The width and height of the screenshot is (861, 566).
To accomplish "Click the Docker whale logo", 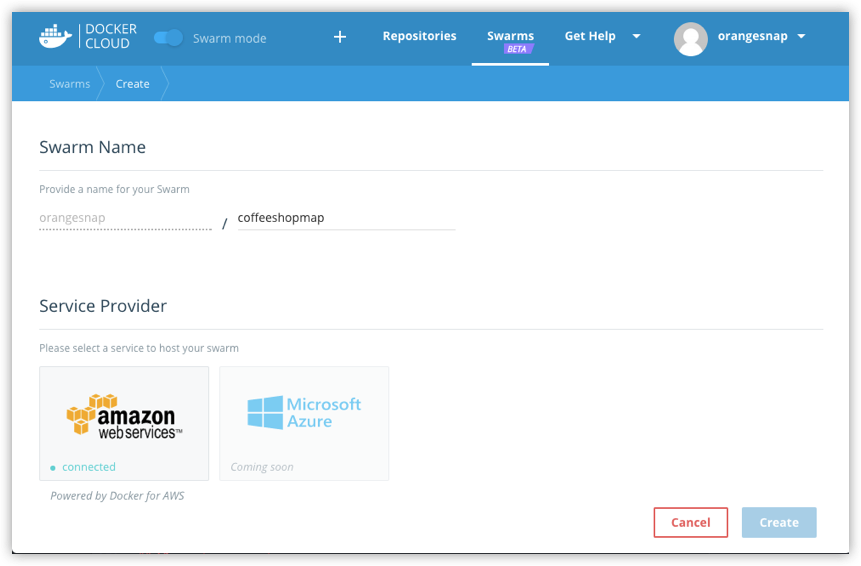I will (55, 37).
